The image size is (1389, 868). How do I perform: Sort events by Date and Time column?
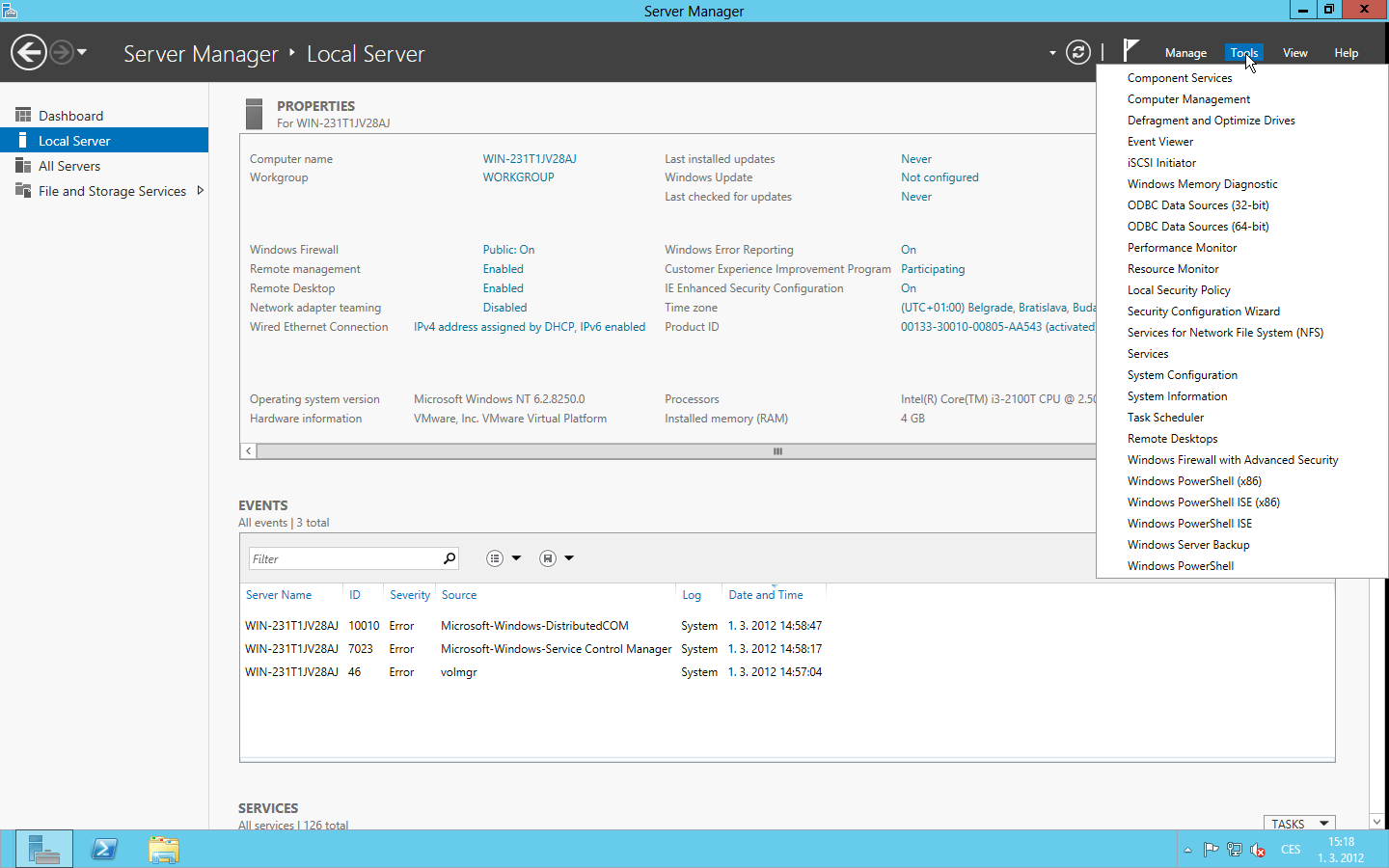point(766,595)
